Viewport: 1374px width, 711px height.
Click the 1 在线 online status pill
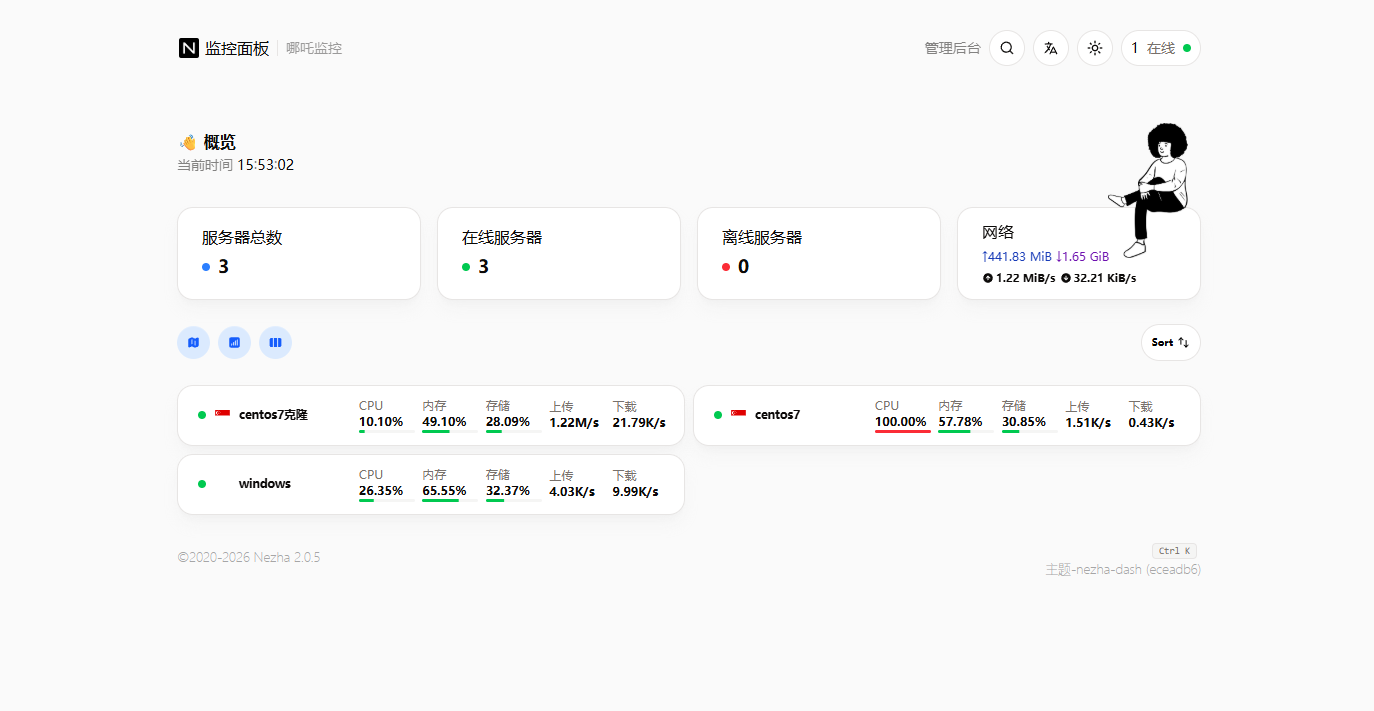1160,48
